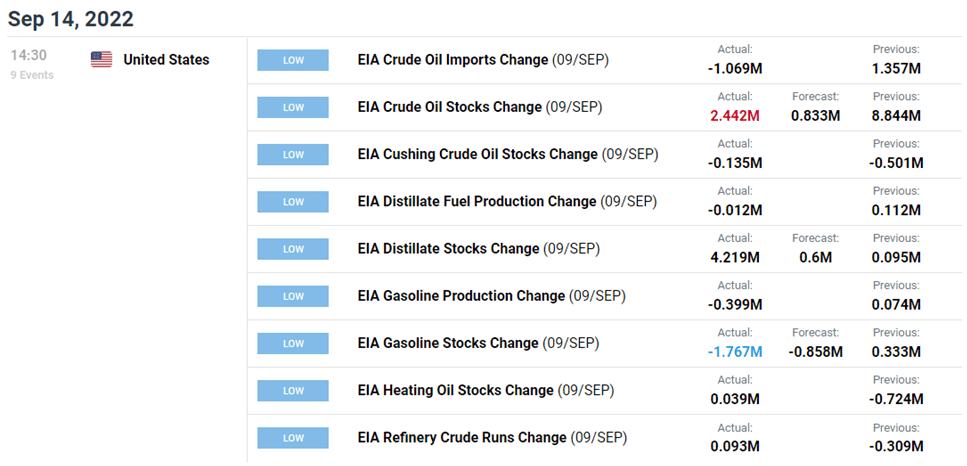Click the United States country label

point(167,60)
